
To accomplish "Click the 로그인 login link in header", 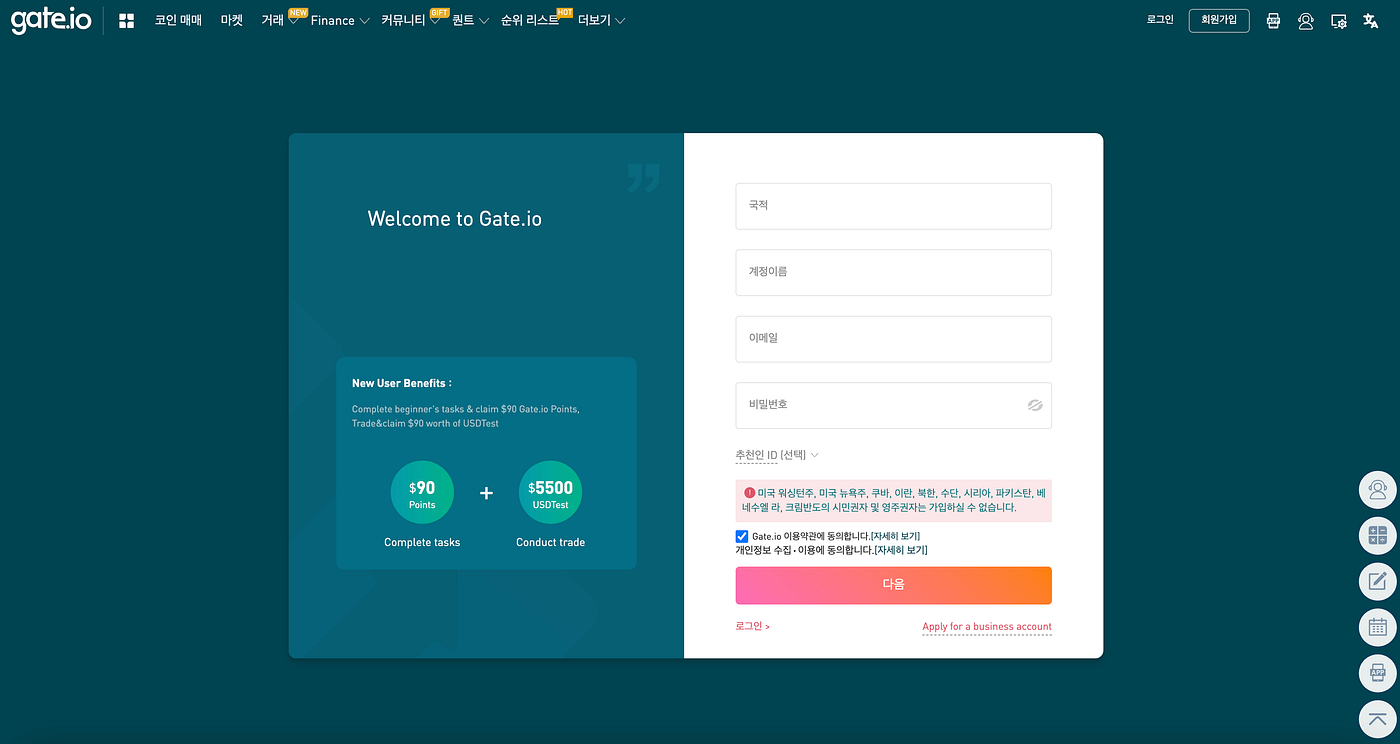I will 1160,19.
